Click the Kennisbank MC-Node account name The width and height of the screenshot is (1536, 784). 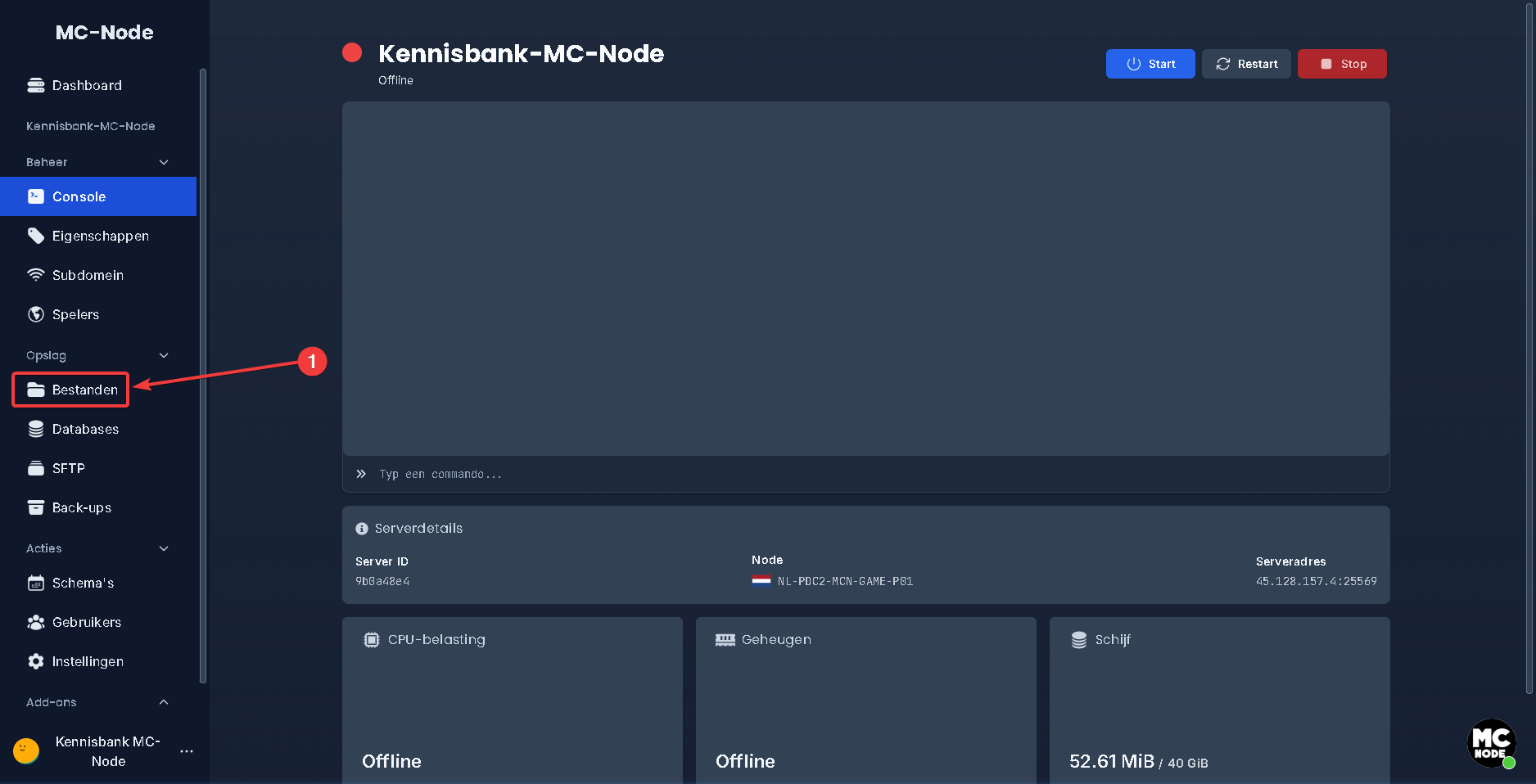click(x=108, y=751)
